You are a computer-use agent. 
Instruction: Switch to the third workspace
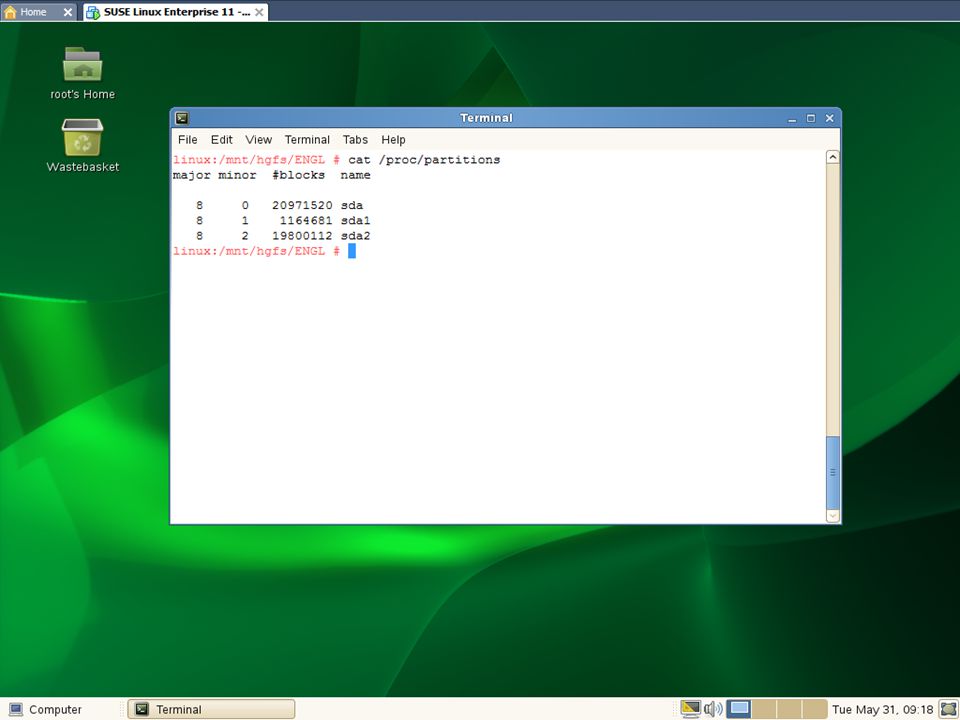tap(789, 709)
